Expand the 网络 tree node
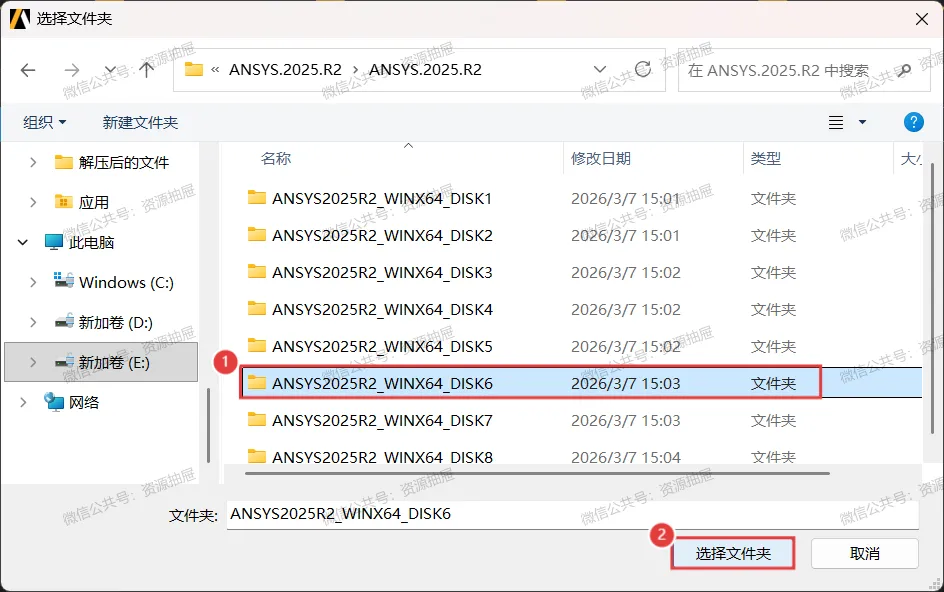 tap(23, 402)
